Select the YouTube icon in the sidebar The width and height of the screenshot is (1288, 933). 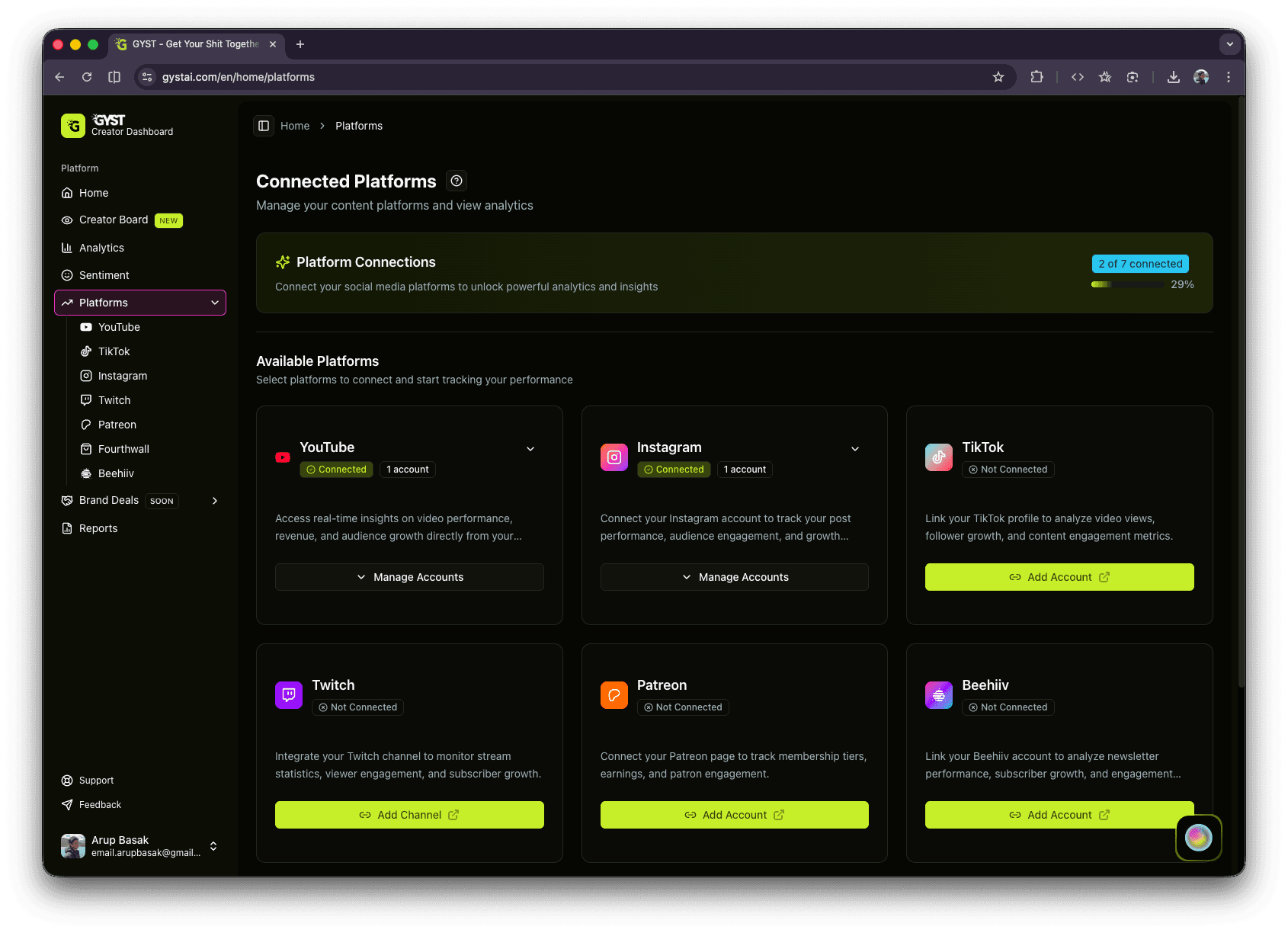pos(86,327)
